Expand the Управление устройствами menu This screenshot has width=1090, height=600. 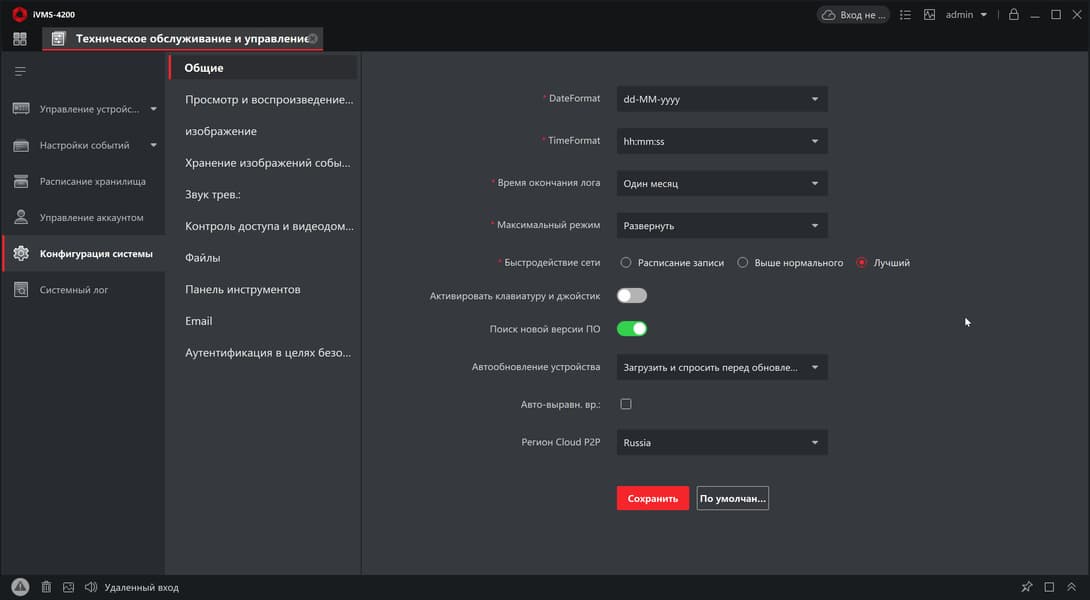tap(85, 109)
